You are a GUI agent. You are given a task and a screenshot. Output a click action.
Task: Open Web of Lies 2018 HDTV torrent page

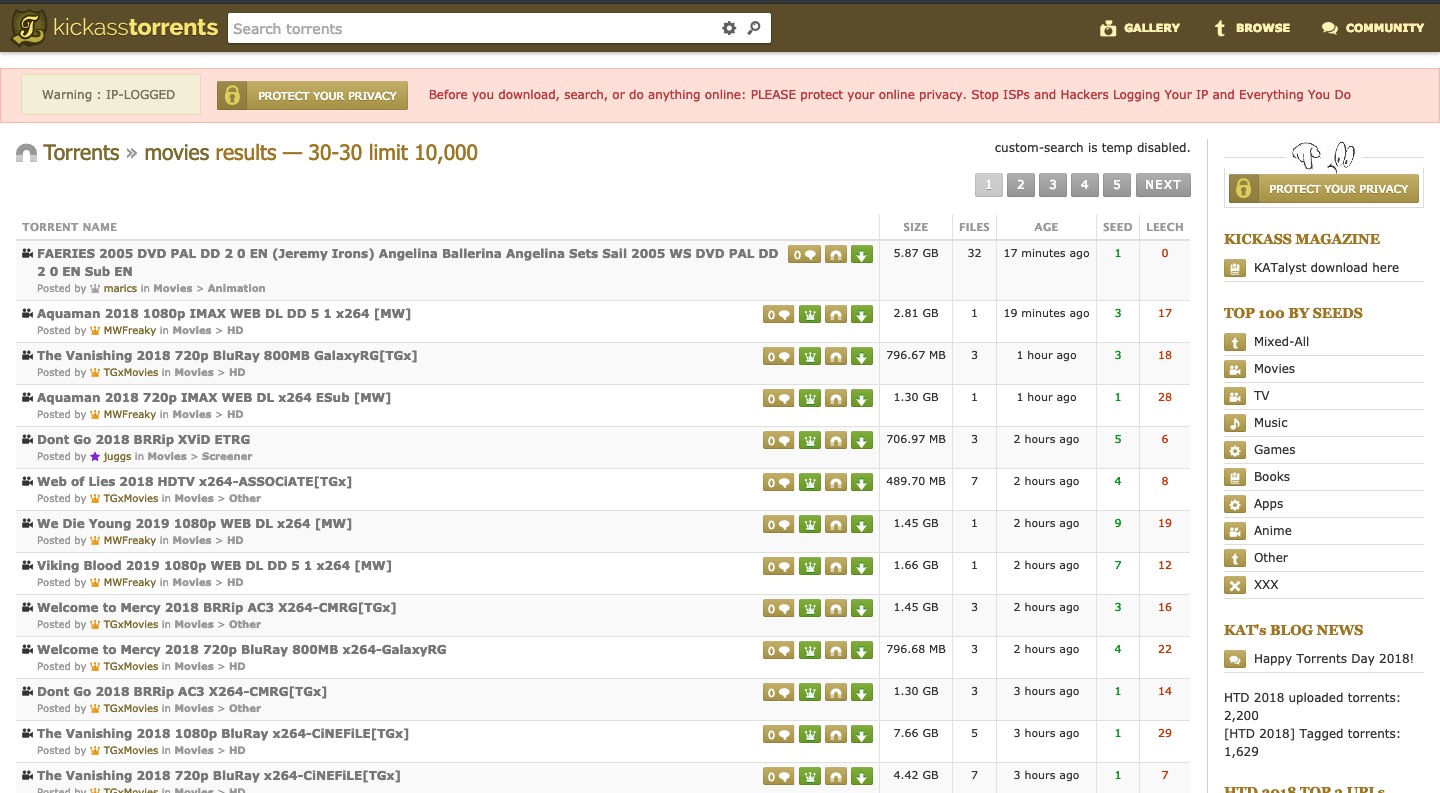[194, 481]
